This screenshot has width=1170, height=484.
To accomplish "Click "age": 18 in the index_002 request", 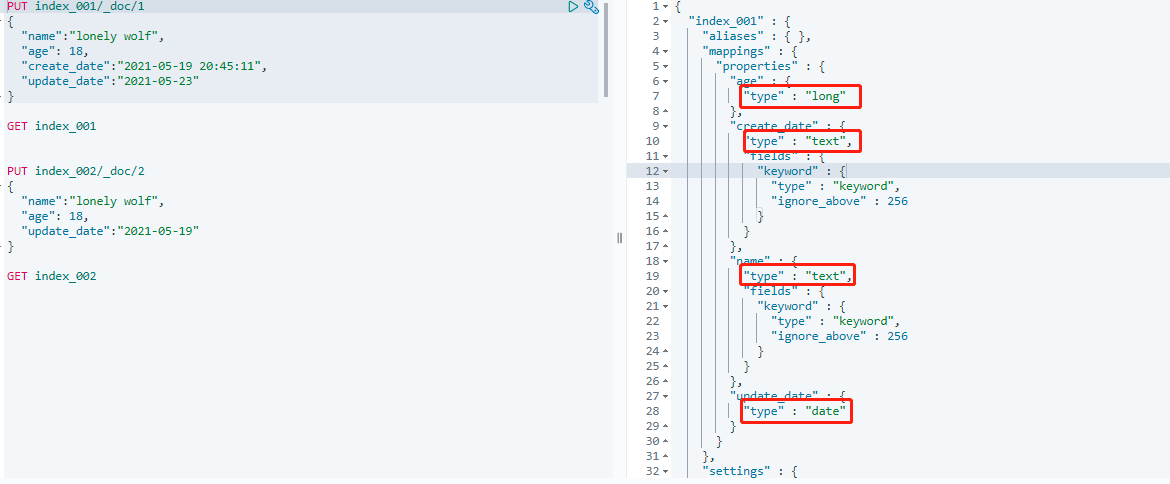I will click(54, 216).
